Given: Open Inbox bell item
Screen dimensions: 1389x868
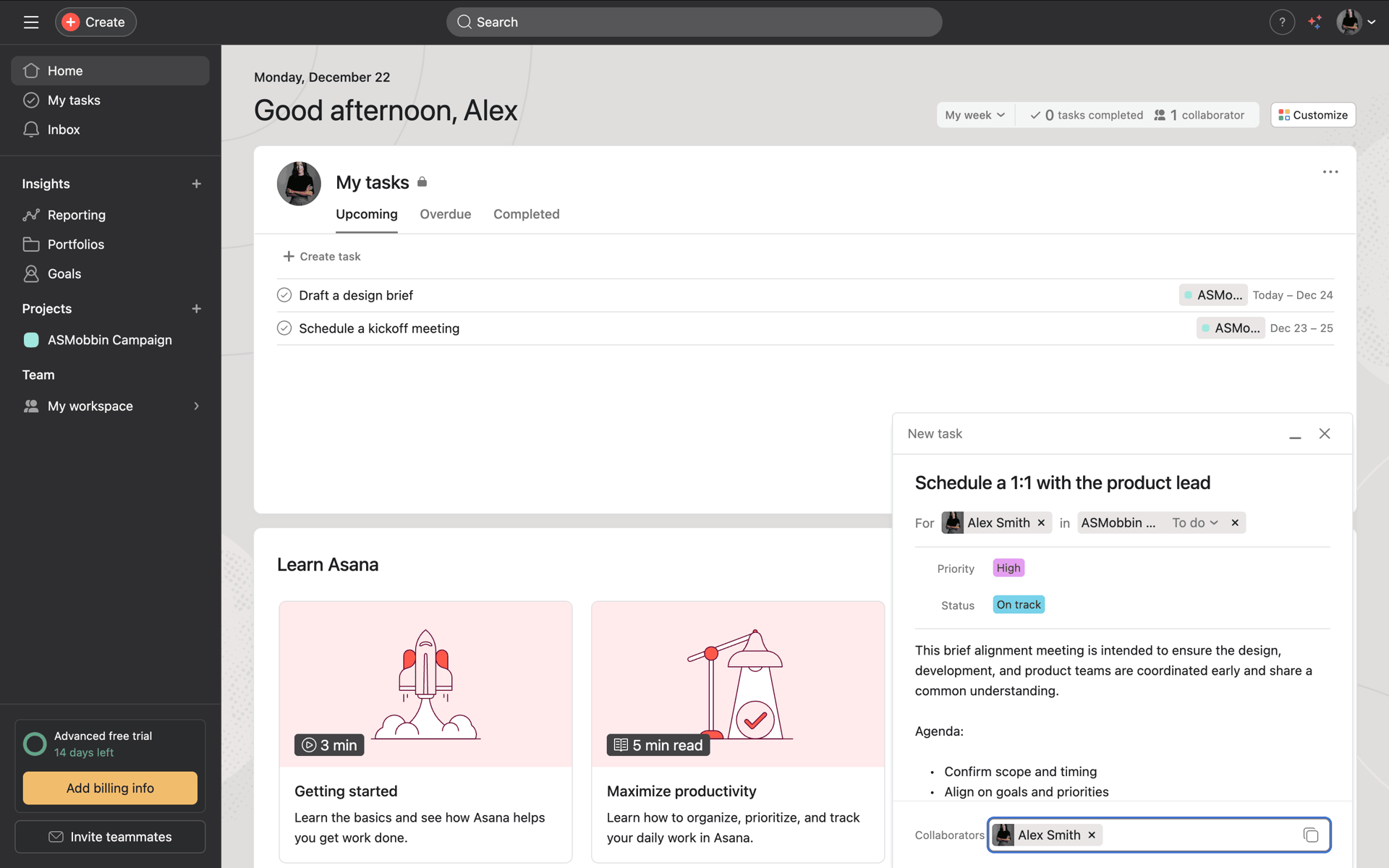Looking at the screenshot, I should pos(110,129).
